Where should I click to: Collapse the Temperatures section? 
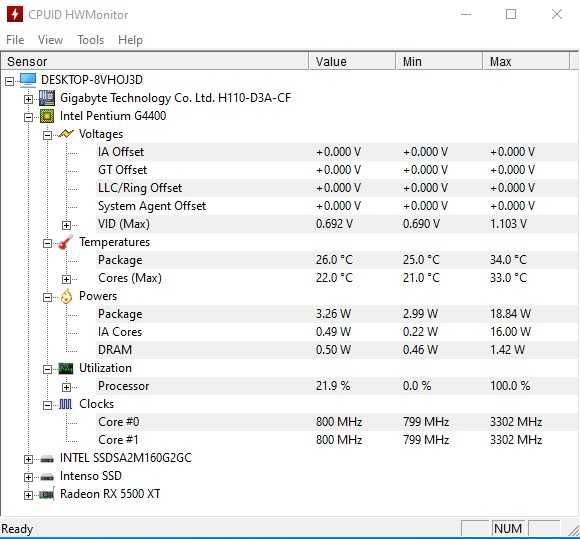[47, 243]
